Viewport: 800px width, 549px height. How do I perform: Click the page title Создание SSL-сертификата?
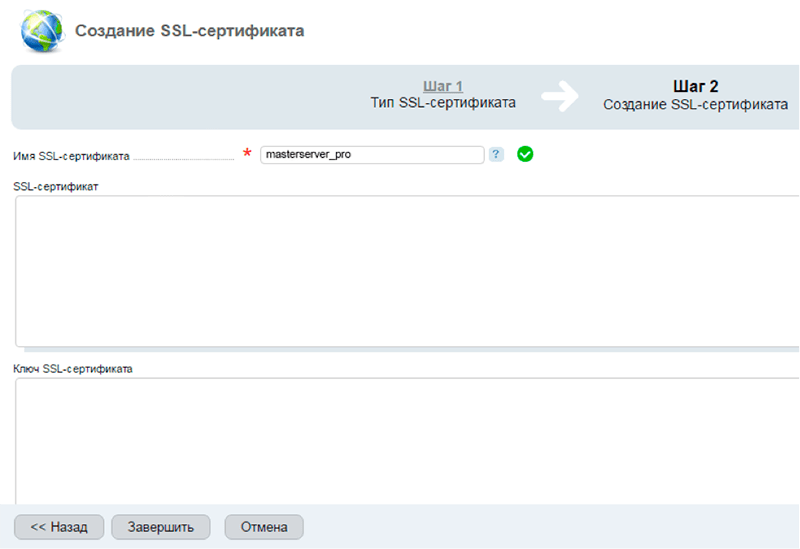click(x=190, y=31)
